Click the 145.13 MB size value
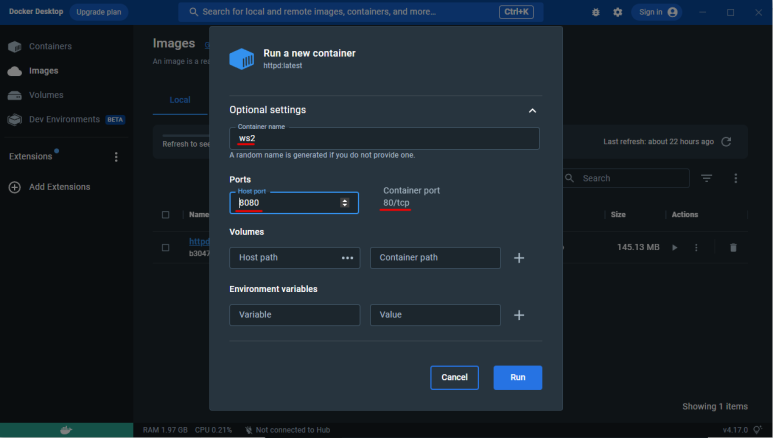The width and height of the screenshot is (773, 438). tap(638, 247)
